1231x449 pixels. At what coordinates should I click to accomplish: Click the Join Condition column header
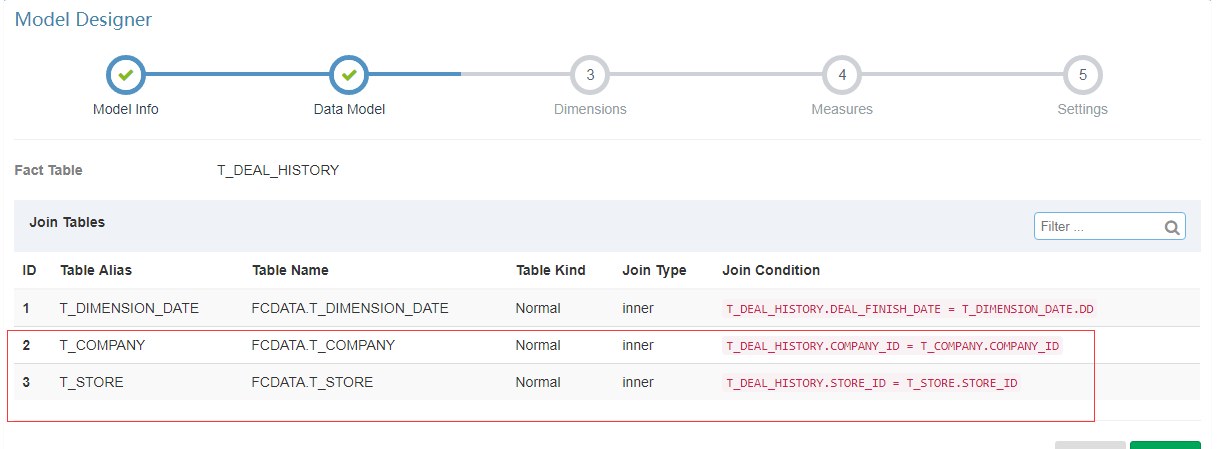coord(771,270)
